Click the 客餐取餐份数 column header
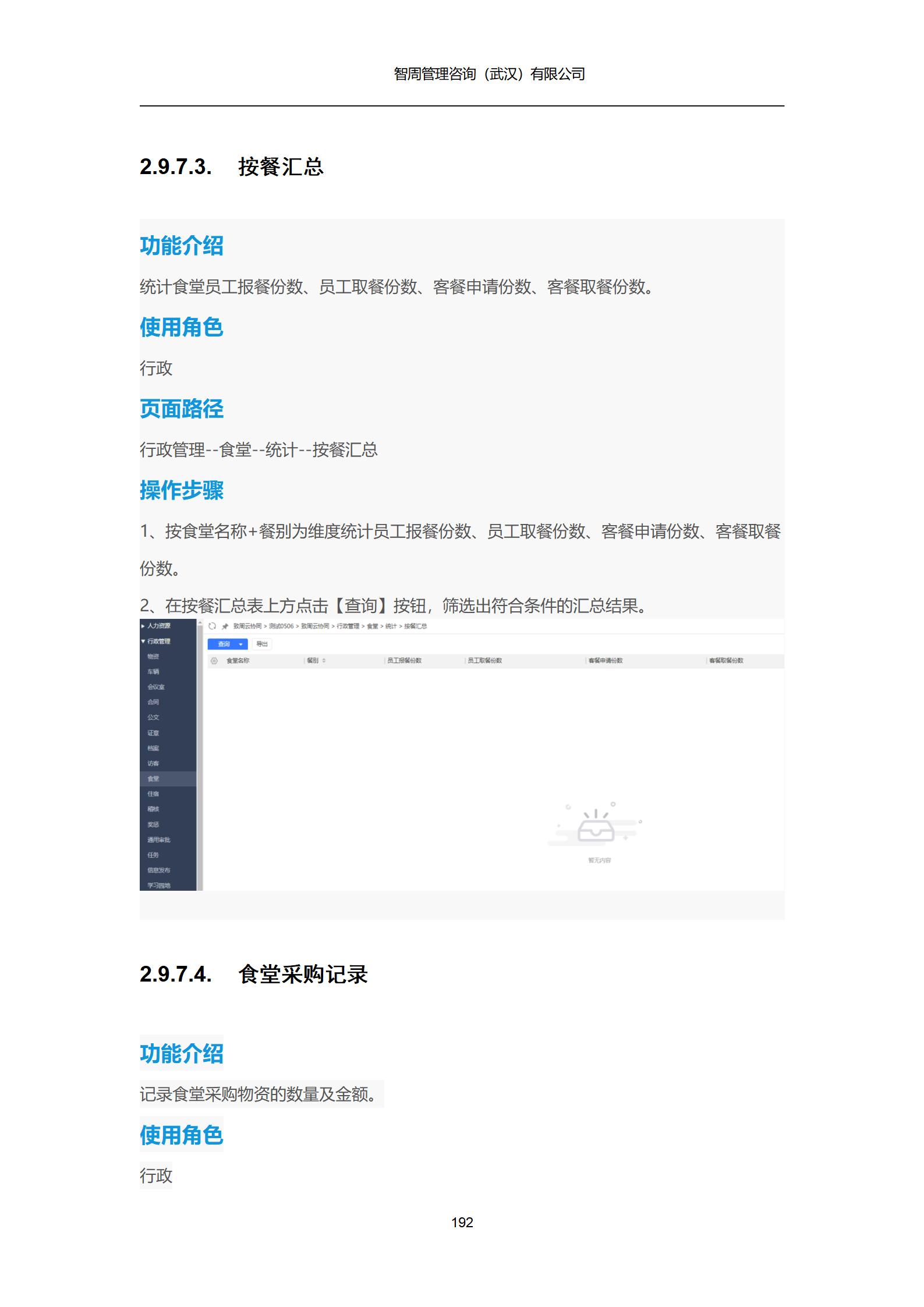The width and height of the screenshot is (924, 1307). pyautogui.click(x=726, y=661)
